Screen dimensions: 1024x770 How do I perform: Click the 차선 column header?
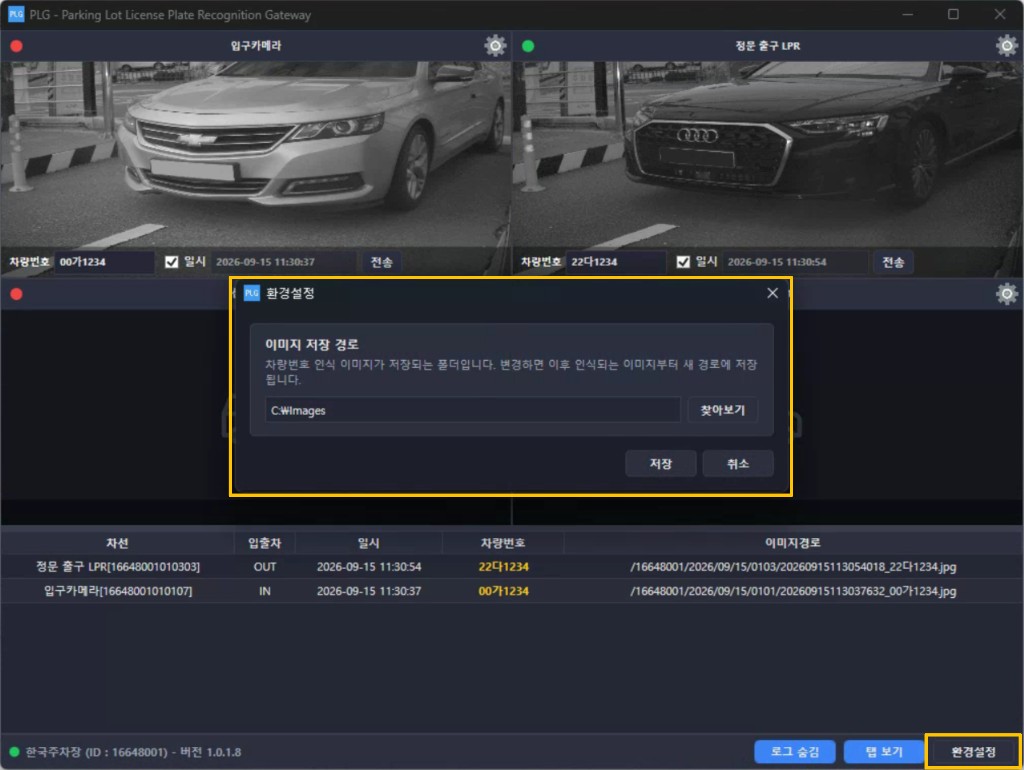118,543
